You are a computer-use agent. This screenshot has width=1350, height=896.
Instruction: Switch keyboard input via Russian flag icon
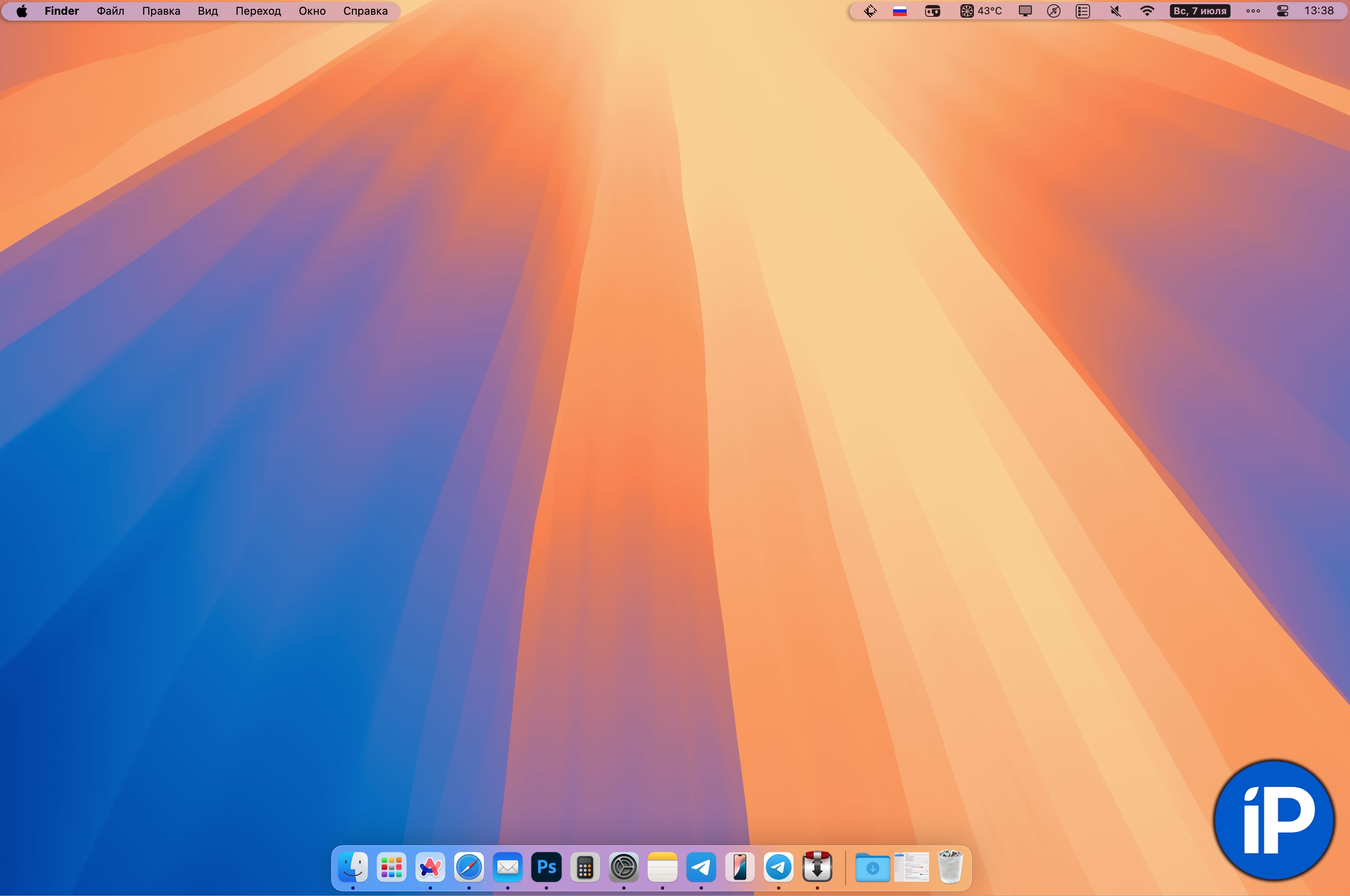click(899, 11)
